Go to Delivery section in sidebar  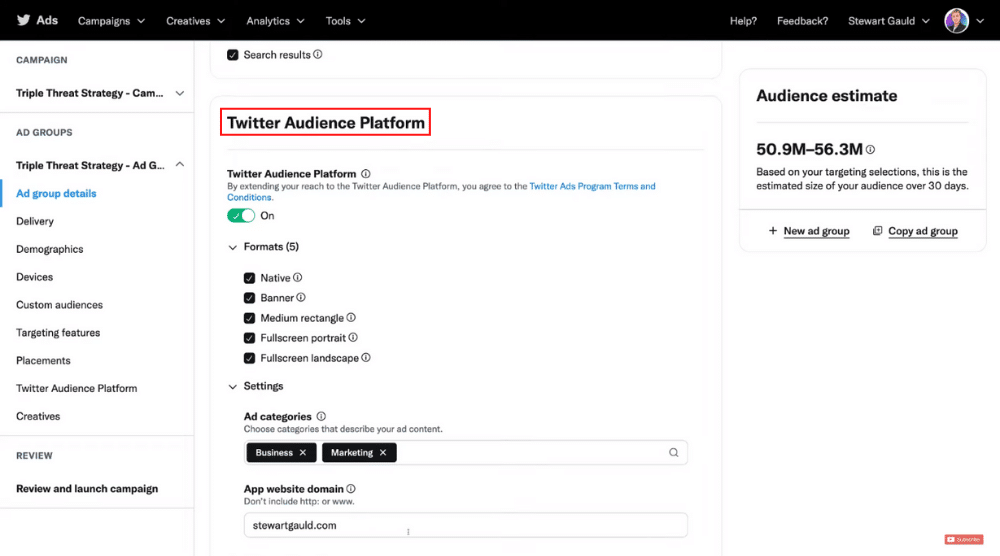(35, 221)
